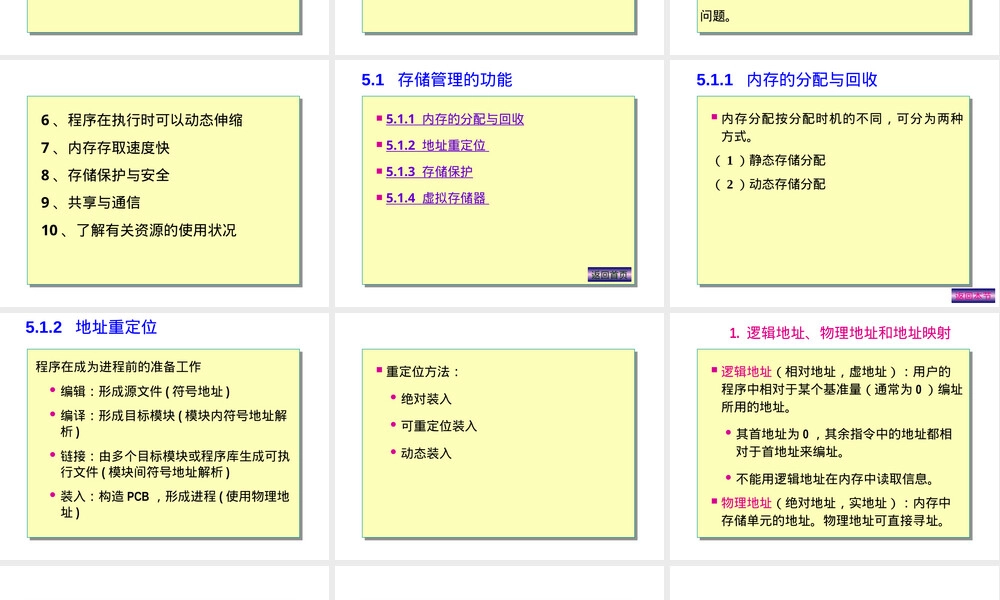The image size is (1000, 600).
Task: Click the bullet 编译：形成目标模块
Action: click(x=173, y=423)
